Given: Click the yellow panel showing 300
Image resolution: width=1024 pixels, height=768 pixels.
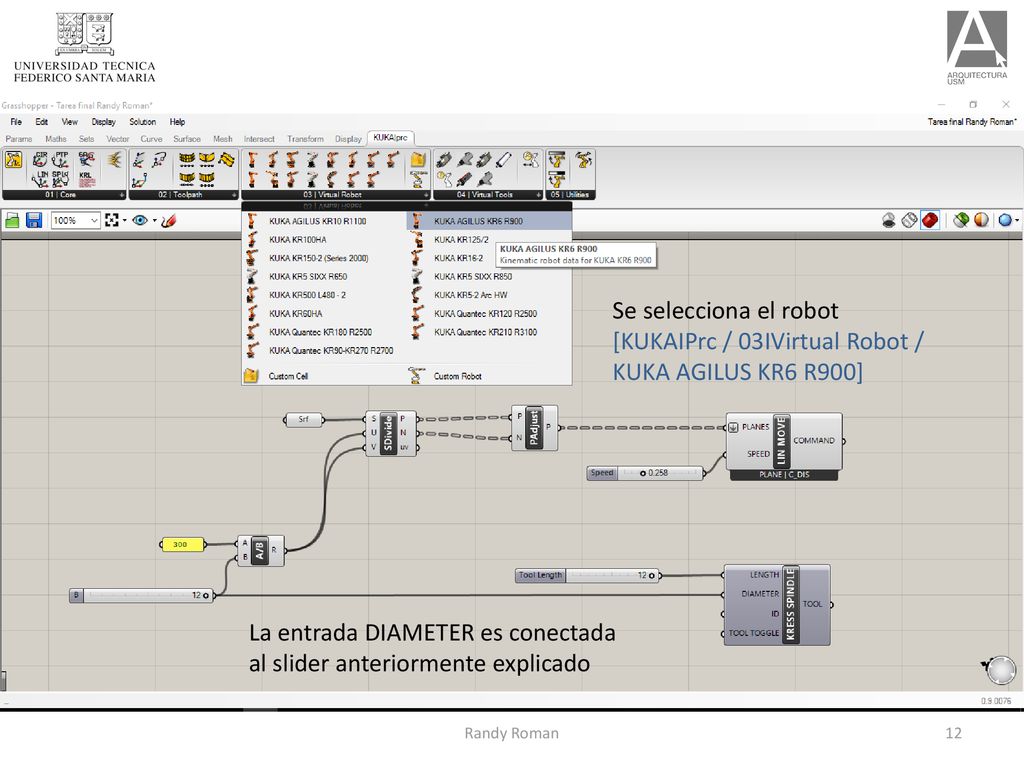Looking at the screenshot, I should pos(182,544).
